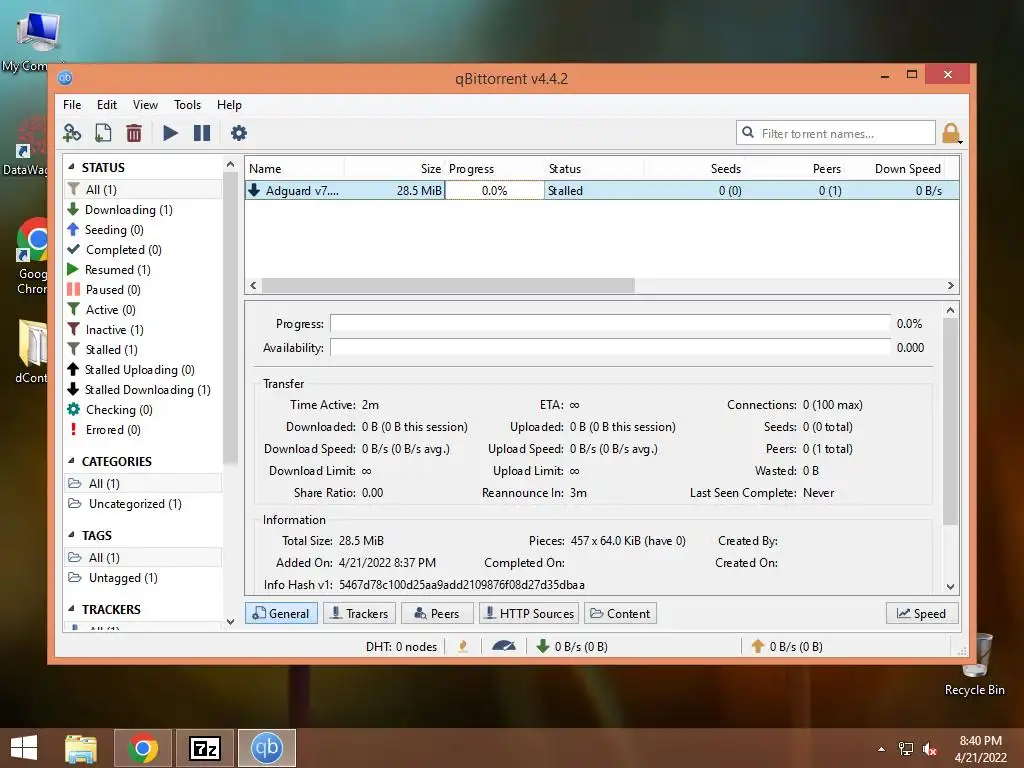Open the View menu

tap(145, 104)
